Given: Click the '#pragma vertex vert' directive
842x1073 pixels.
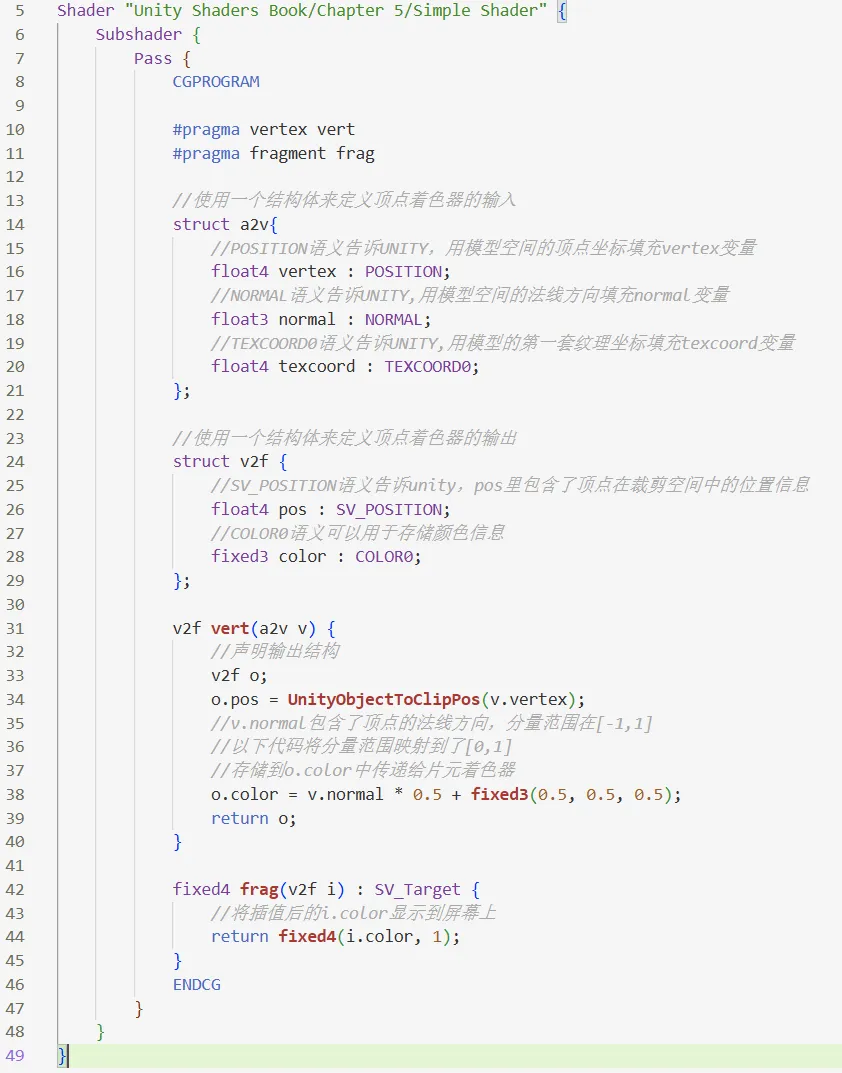Looking at the screenshot, I should pos(264,130).
